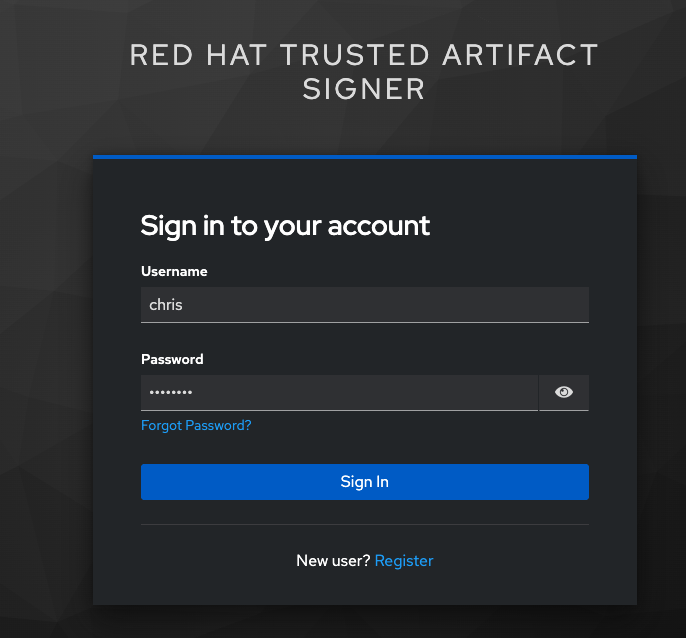The height and width of the screenshot is (638, 686).
Task: Click the Username field label
Action: (174, 271)
